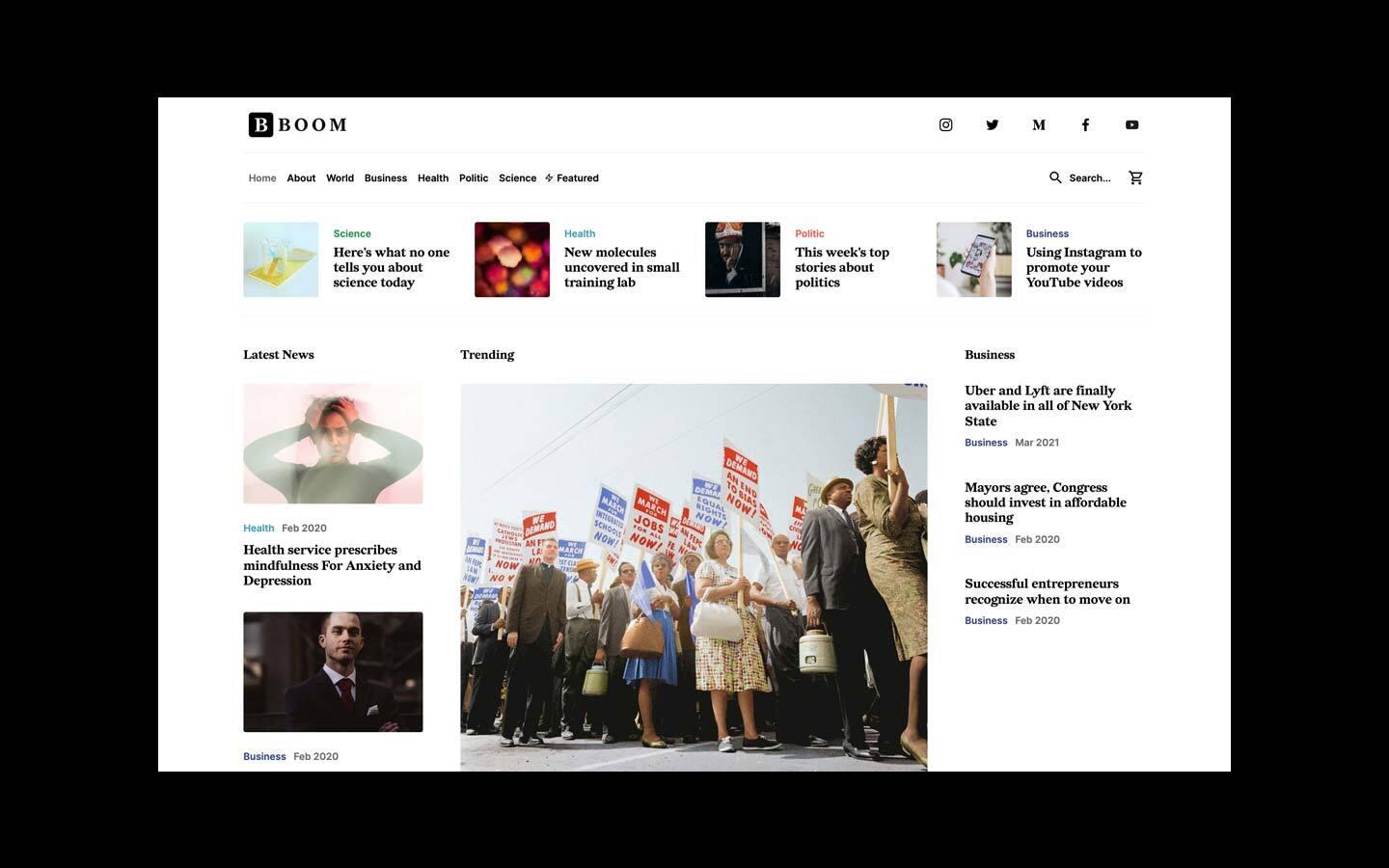Click the mindfulness article thumbnail photo

click(332, 443)
